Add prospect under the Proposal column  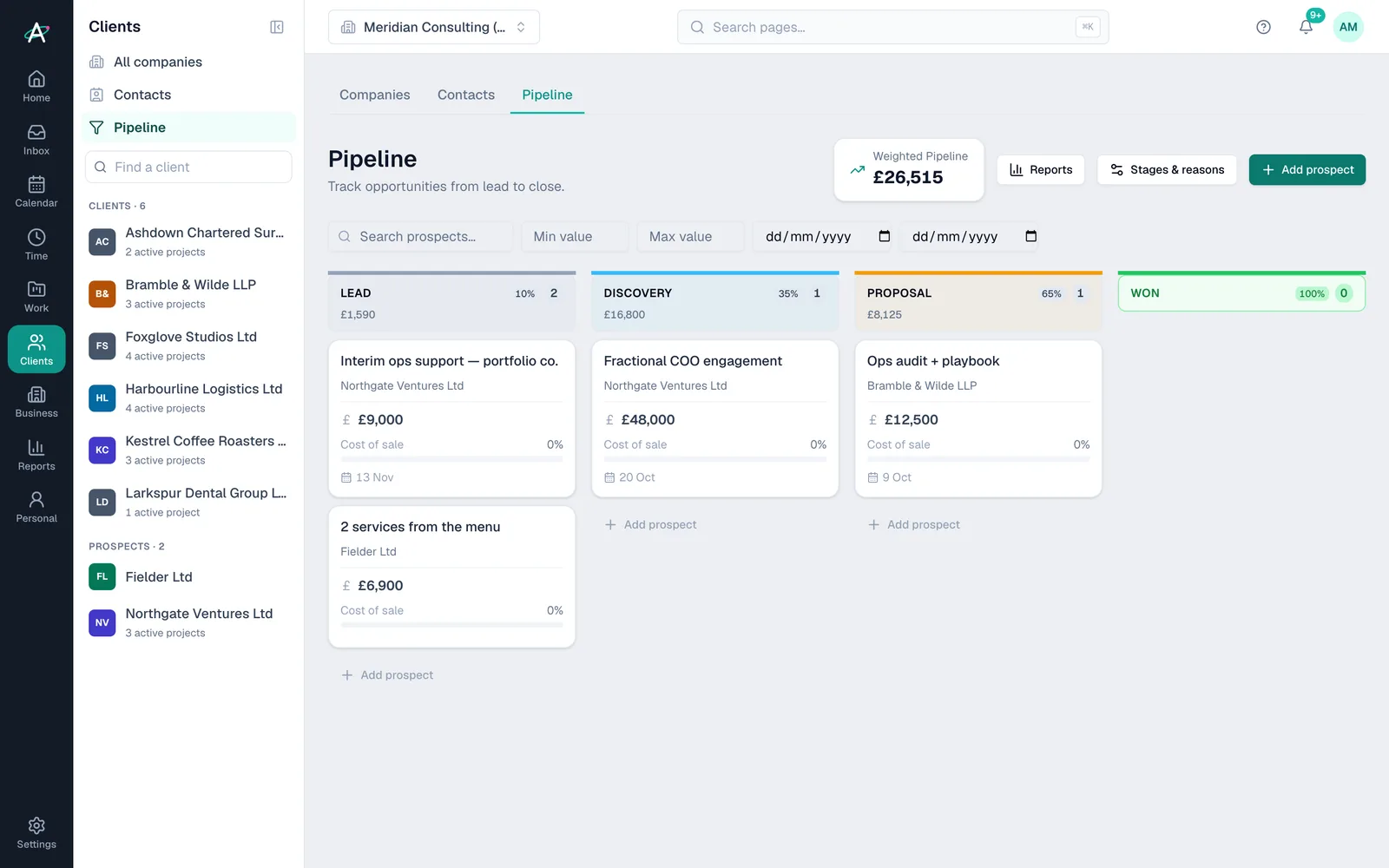[914, 524]
